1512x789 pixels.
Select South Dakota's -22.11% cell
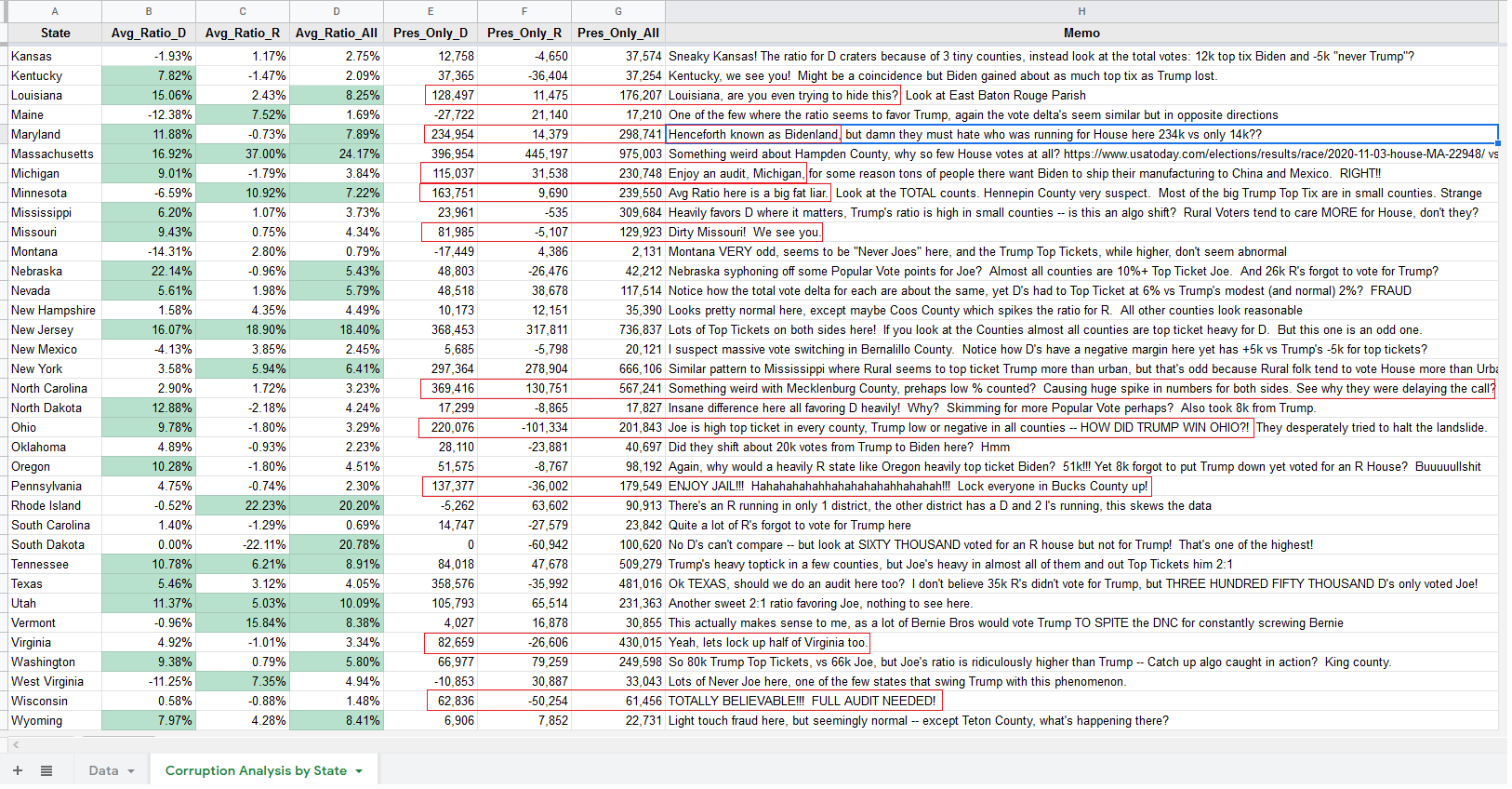pyautogui.click(x=243, y=544)
